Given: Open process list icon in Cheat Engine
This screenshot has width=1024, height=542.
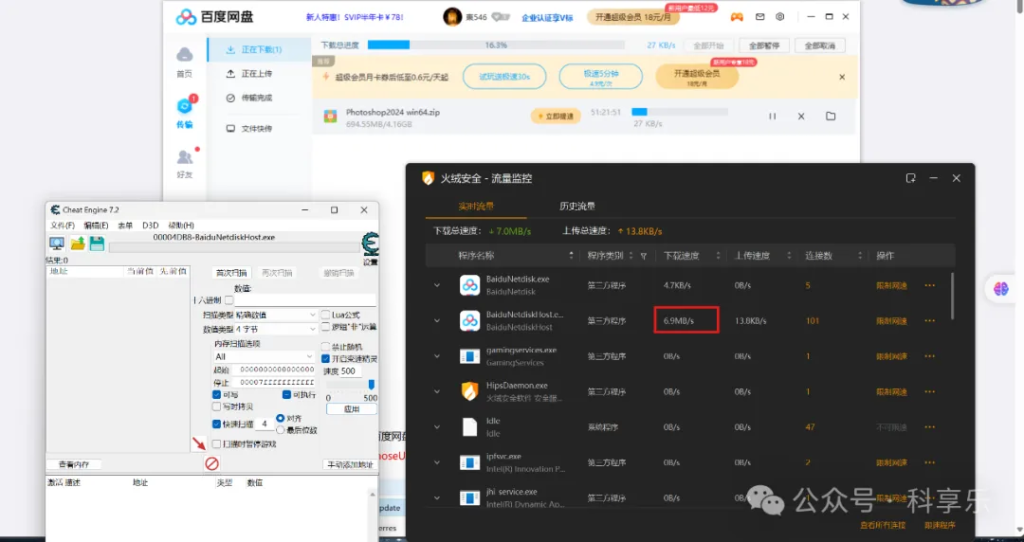Looking at the screenshot, I should 57,244.
